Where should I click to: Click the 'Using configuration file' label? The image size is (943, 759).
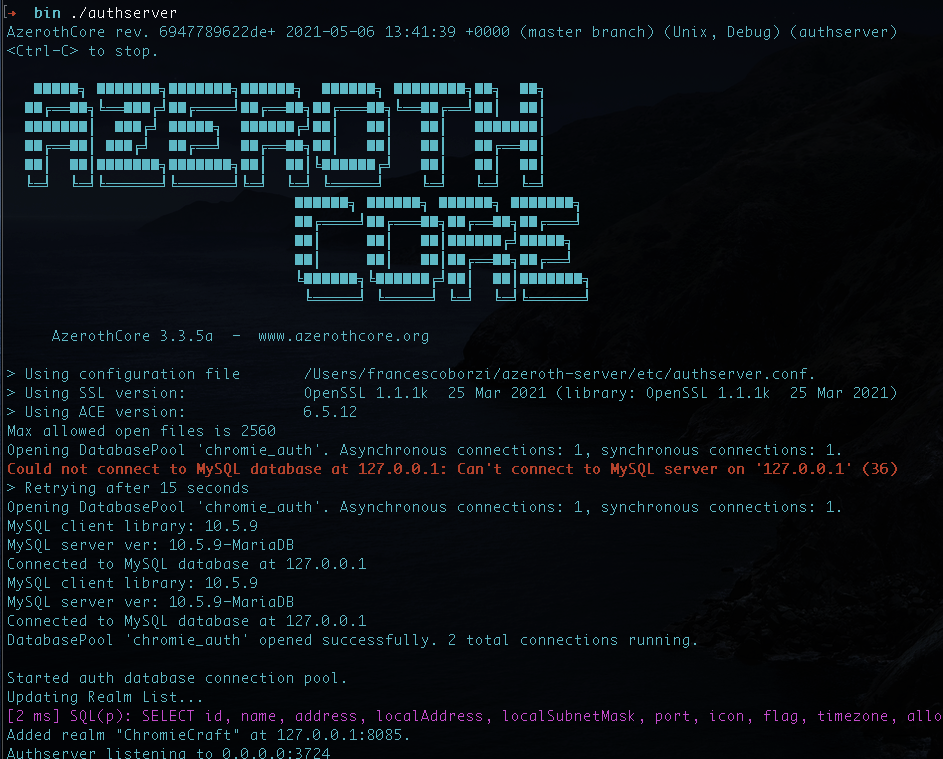coord(132,374)
